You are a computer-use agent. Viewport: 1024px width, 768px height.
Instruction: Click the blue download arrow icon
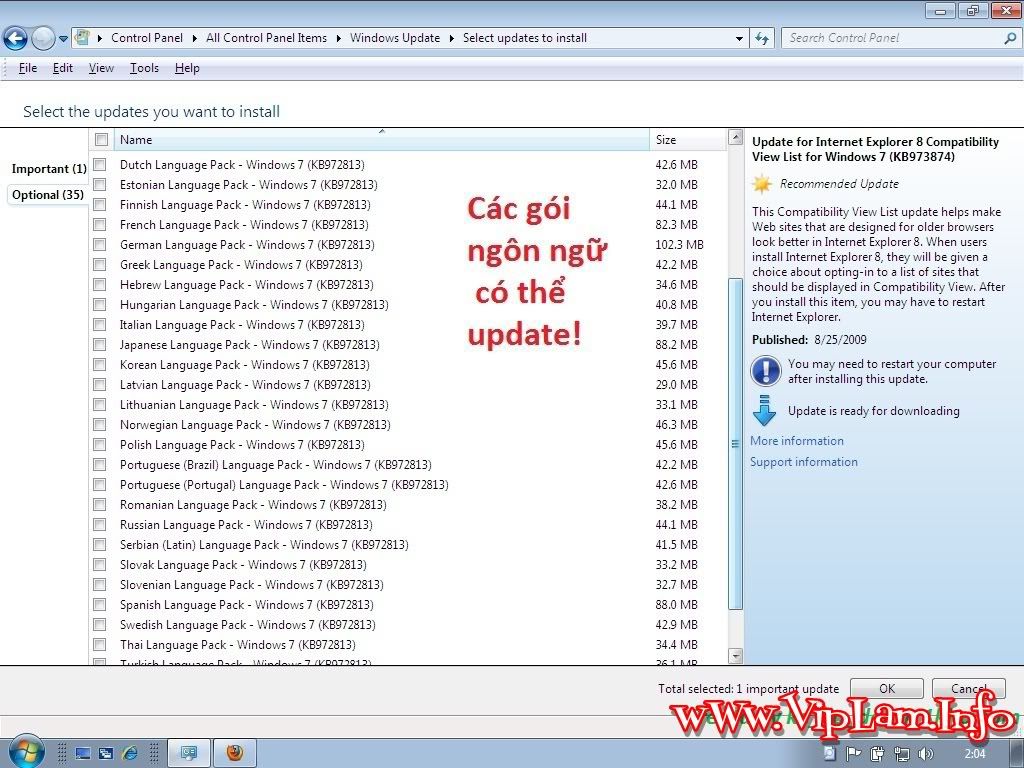[x=764, y=411]
